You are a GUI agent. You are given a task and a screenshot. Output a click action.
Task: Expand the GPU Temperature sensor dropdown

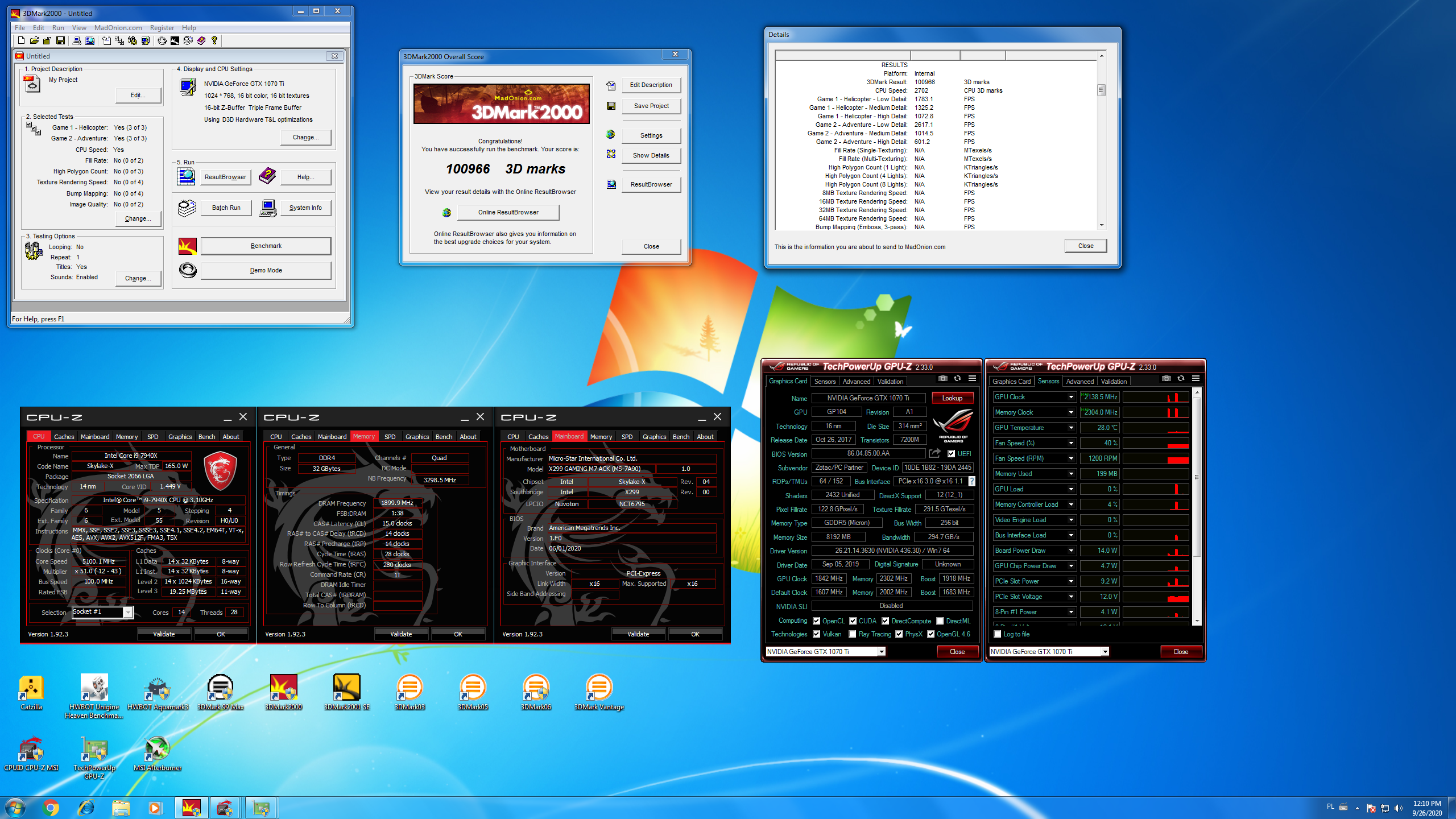tap(1071, 428)
